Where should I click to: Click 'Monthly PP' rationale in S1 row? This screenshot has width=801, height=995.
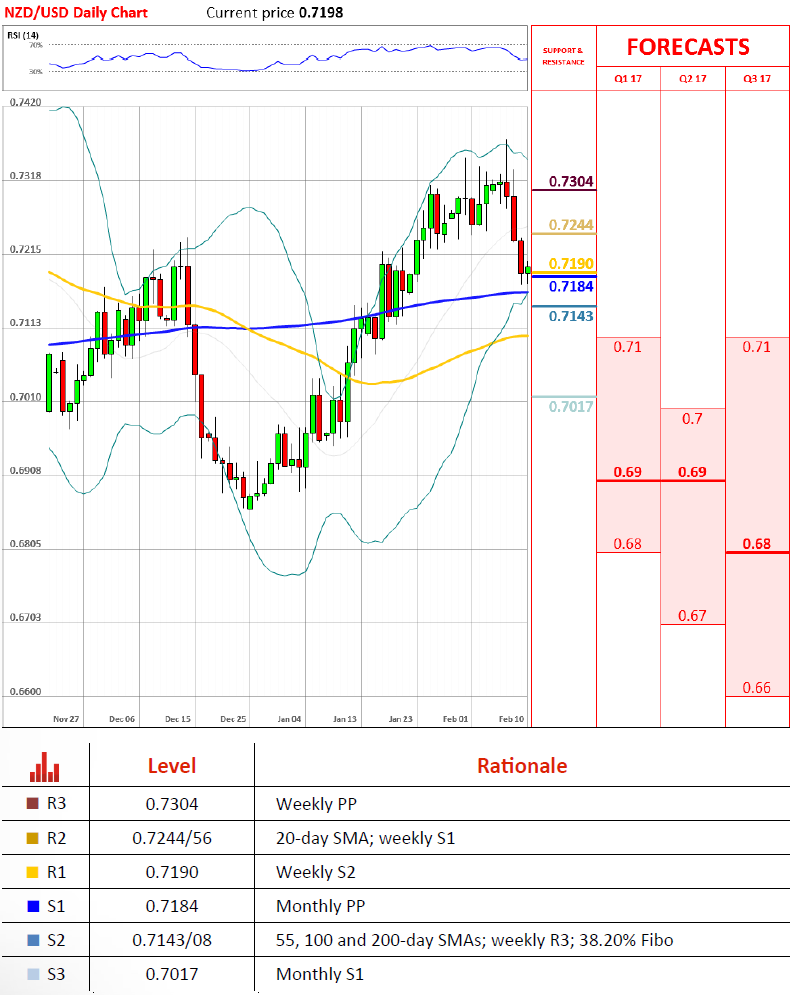(x=321, y=906)
